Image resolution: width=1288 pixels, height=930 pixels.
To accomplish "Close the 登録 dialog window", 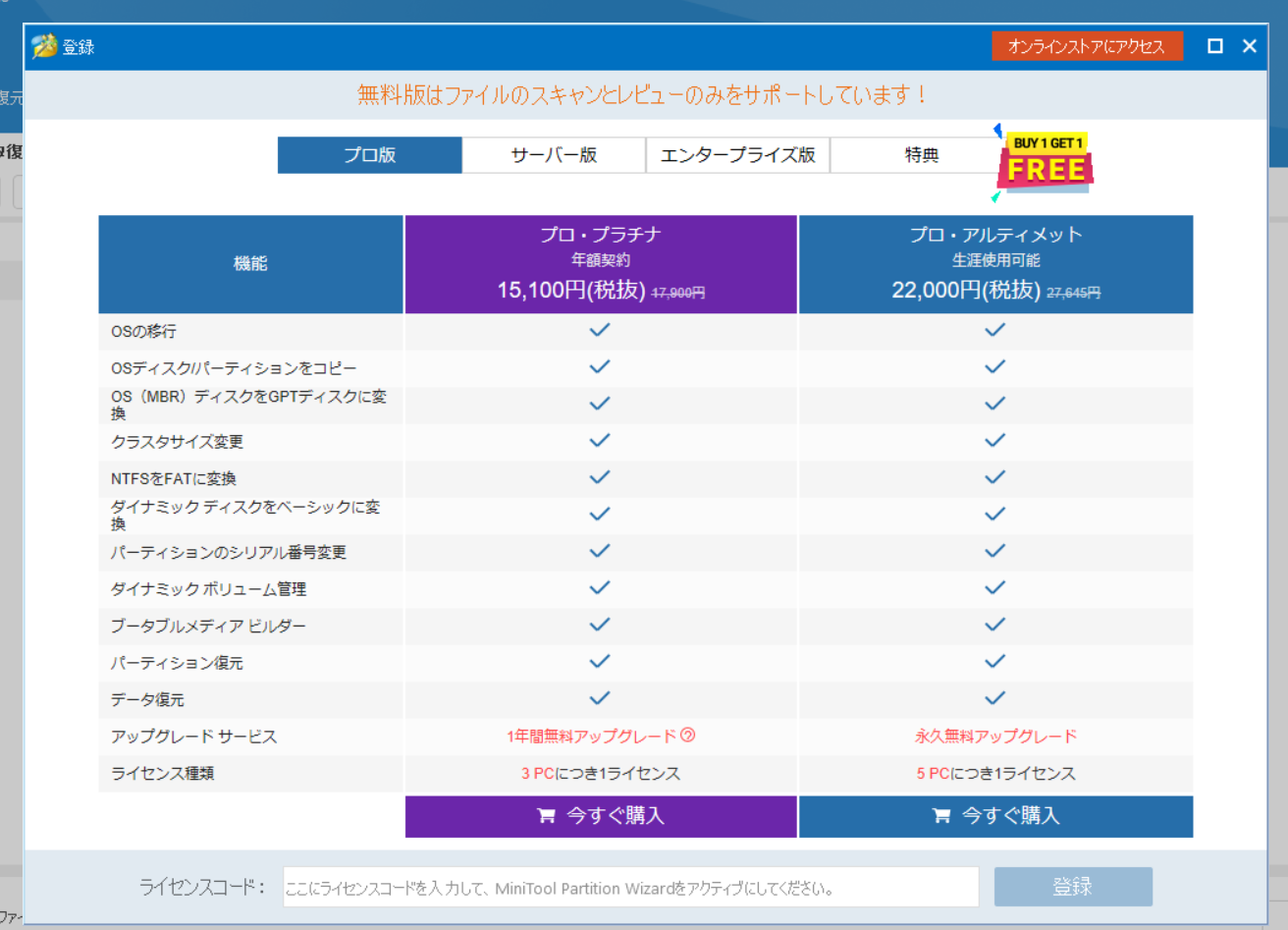I will [1250, 46].
